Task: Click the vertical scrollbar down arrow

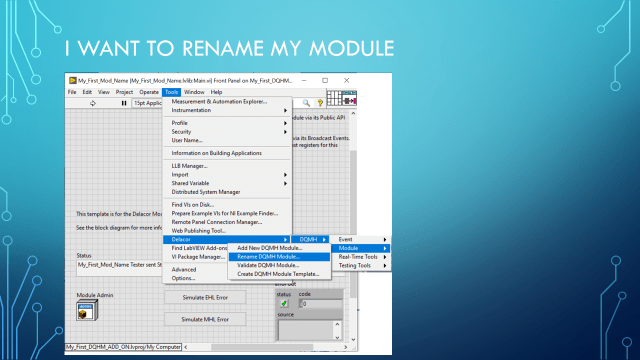Action: [x=353, y=340]
